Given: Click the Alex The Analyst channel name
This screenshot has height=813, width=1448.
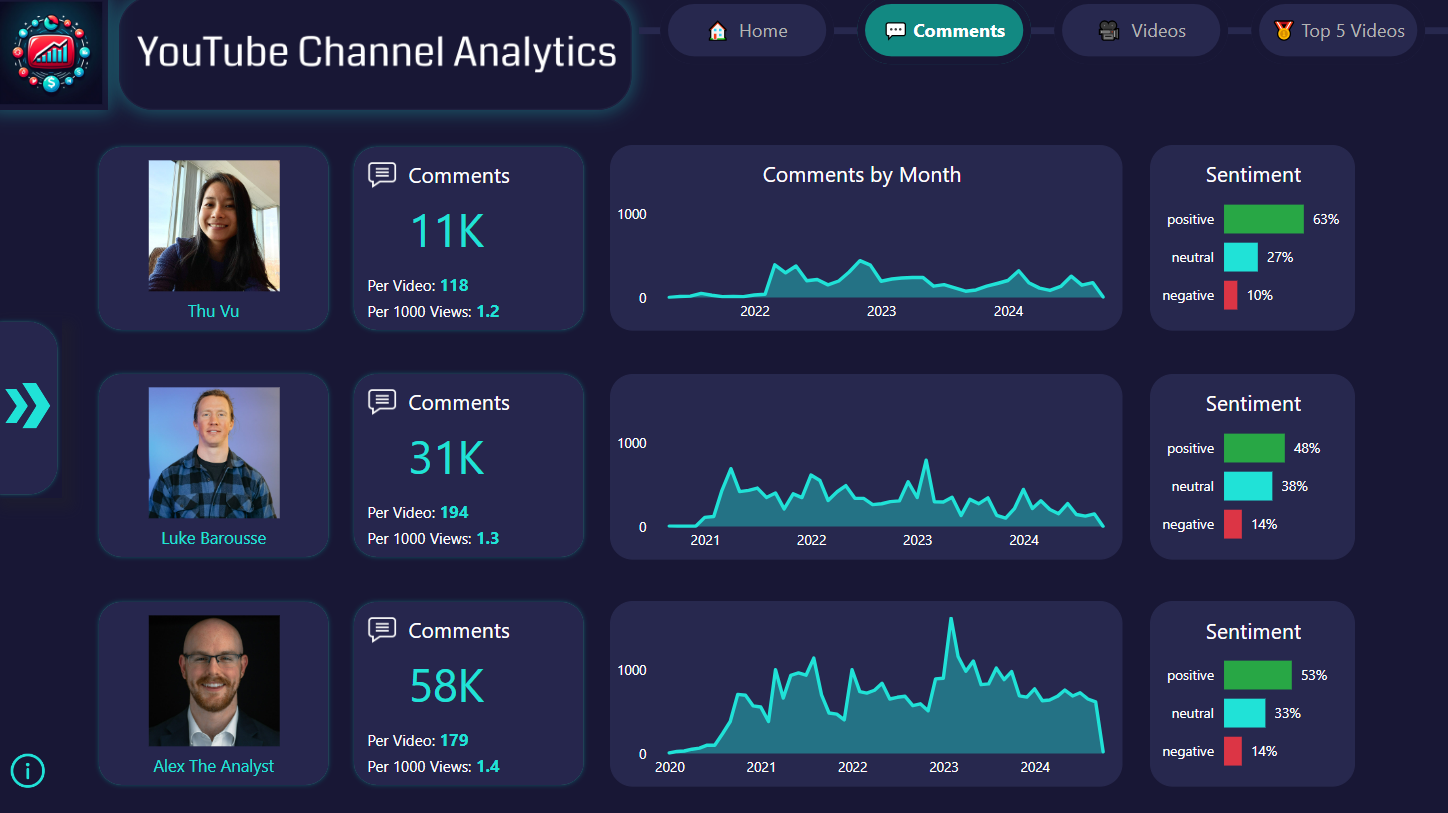Looking at the screenshot, I should coord(214,766).
